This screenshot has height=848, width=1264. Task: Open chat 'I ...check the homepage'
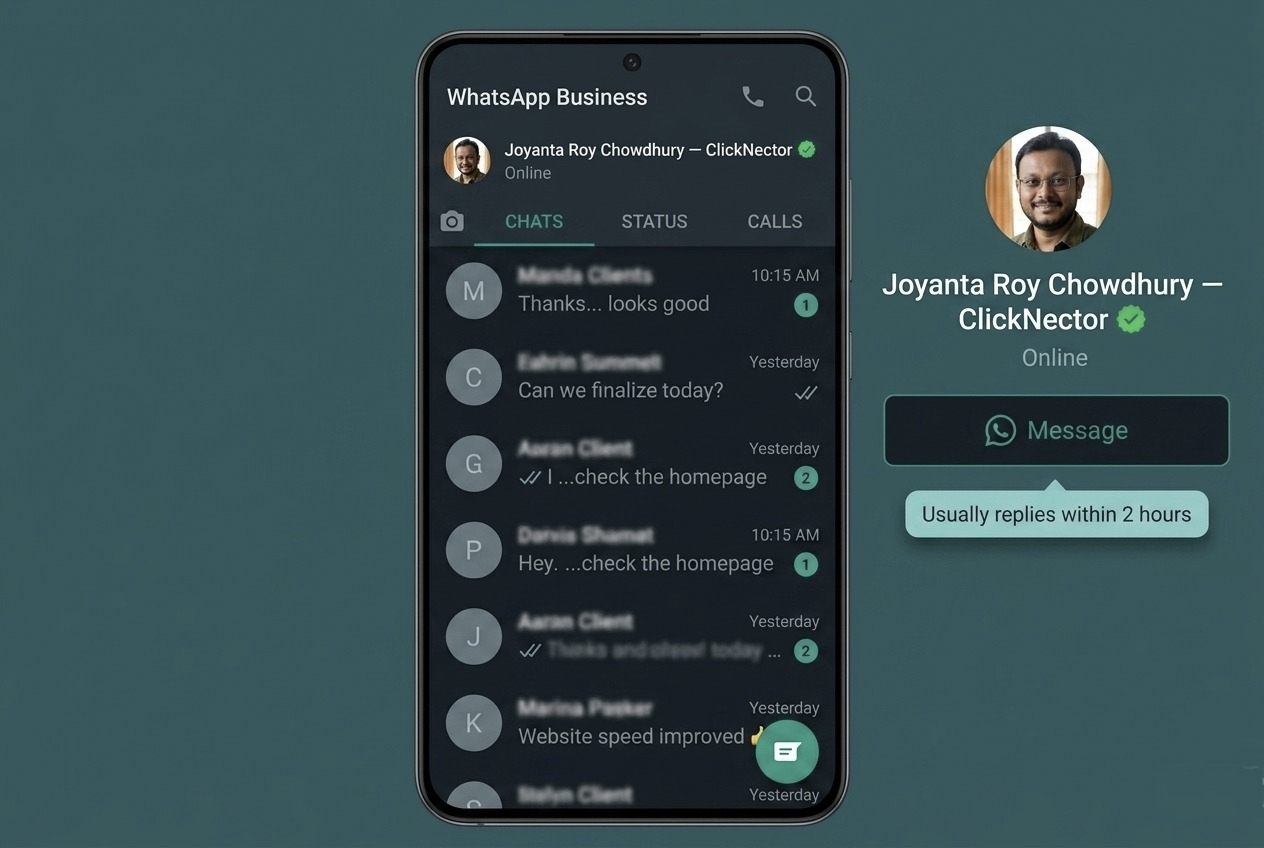tap(632, 464)
